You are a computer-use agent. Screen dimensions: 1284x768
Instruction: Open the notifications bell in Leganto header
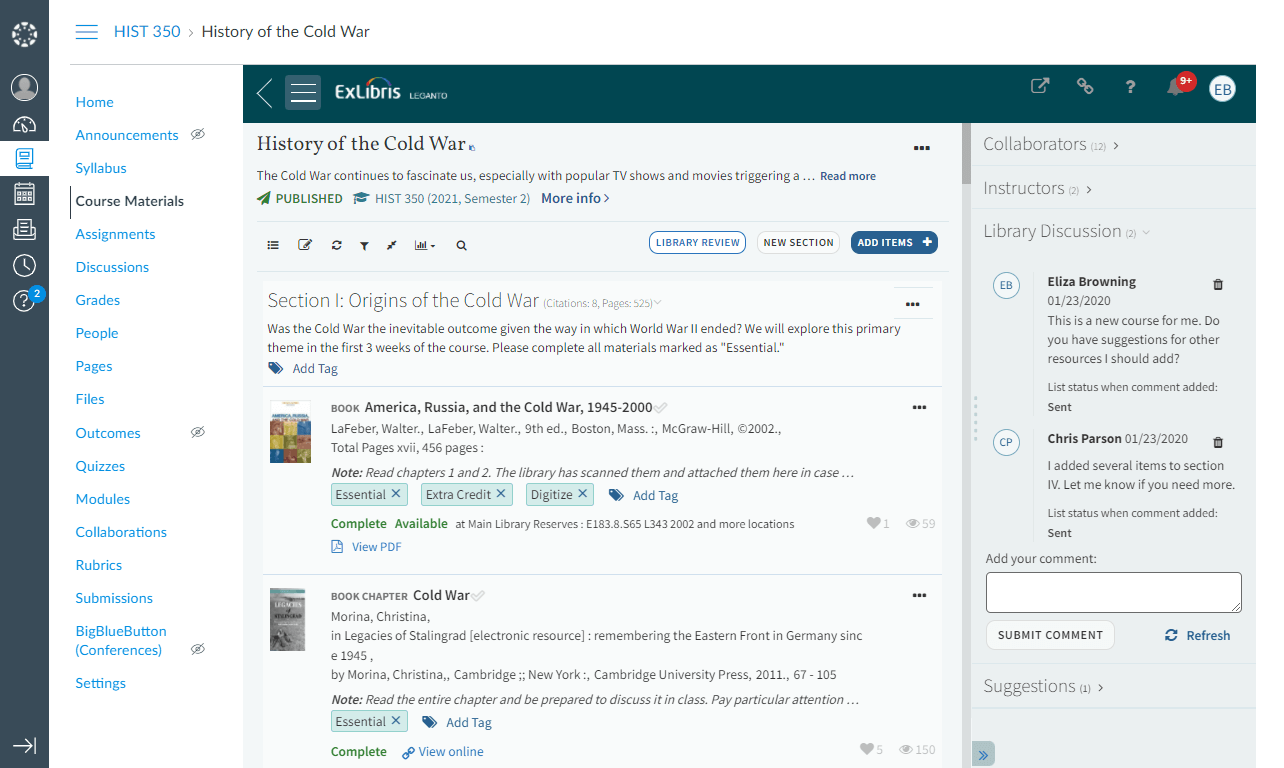click(1176, 87)
